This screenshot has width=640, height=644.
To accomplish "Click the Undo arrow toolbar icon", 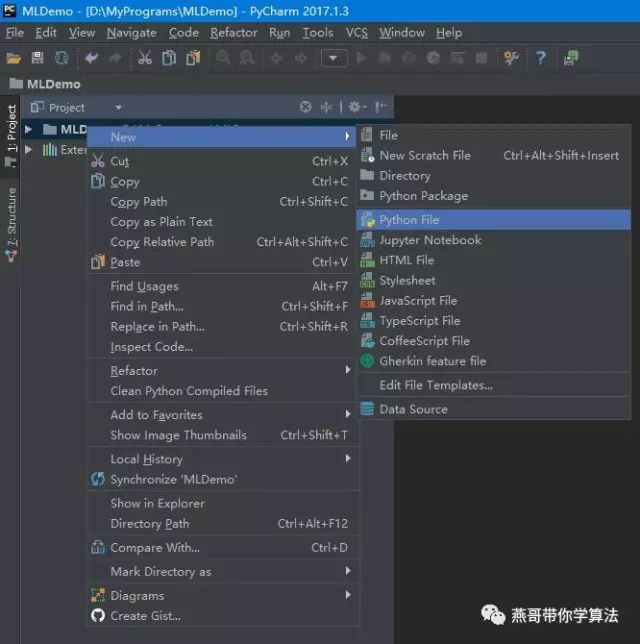I will tap(91, 58).
